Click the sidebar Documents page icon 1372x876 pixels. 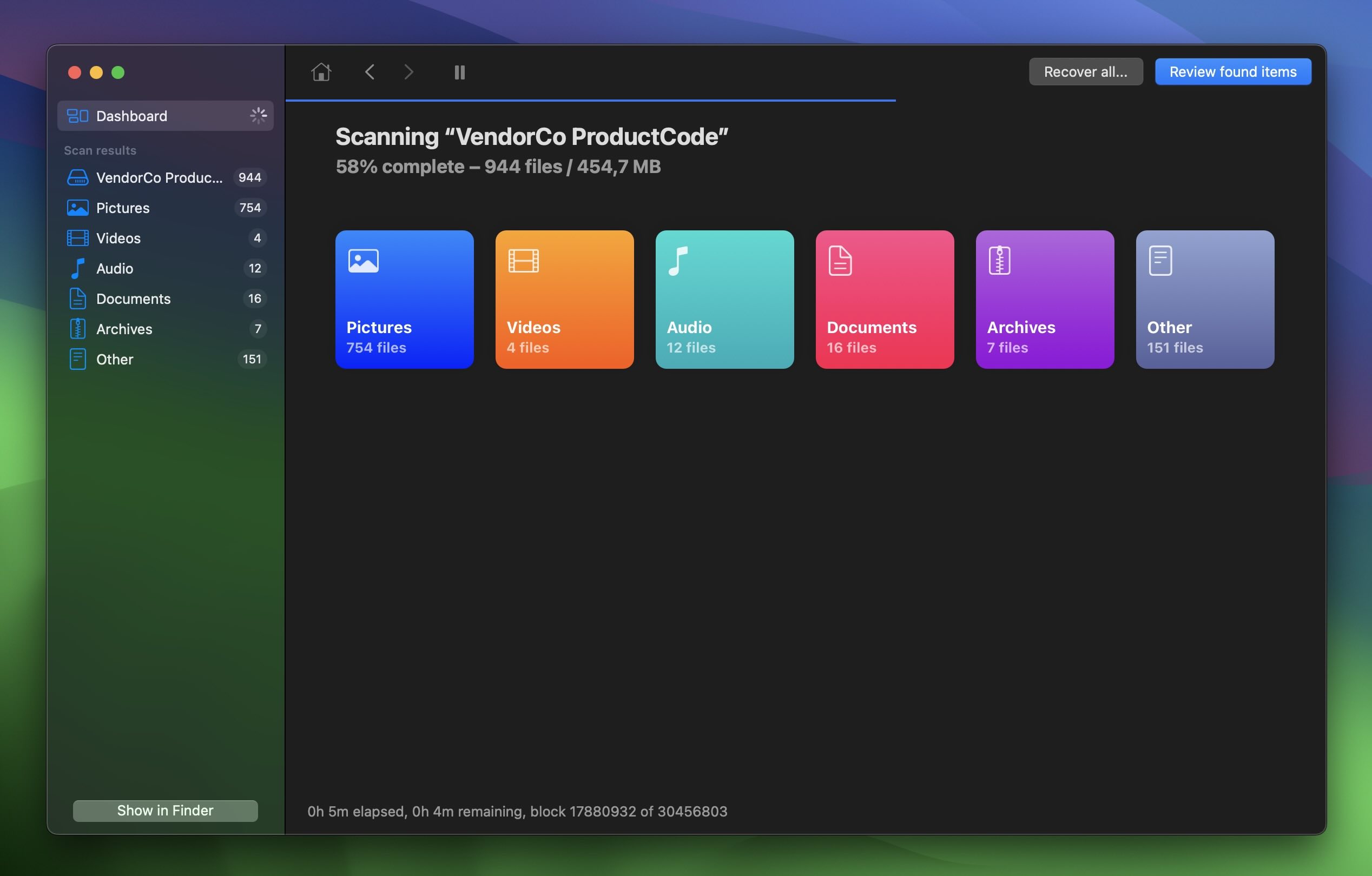pyautogui.click(x=77, y=298)
